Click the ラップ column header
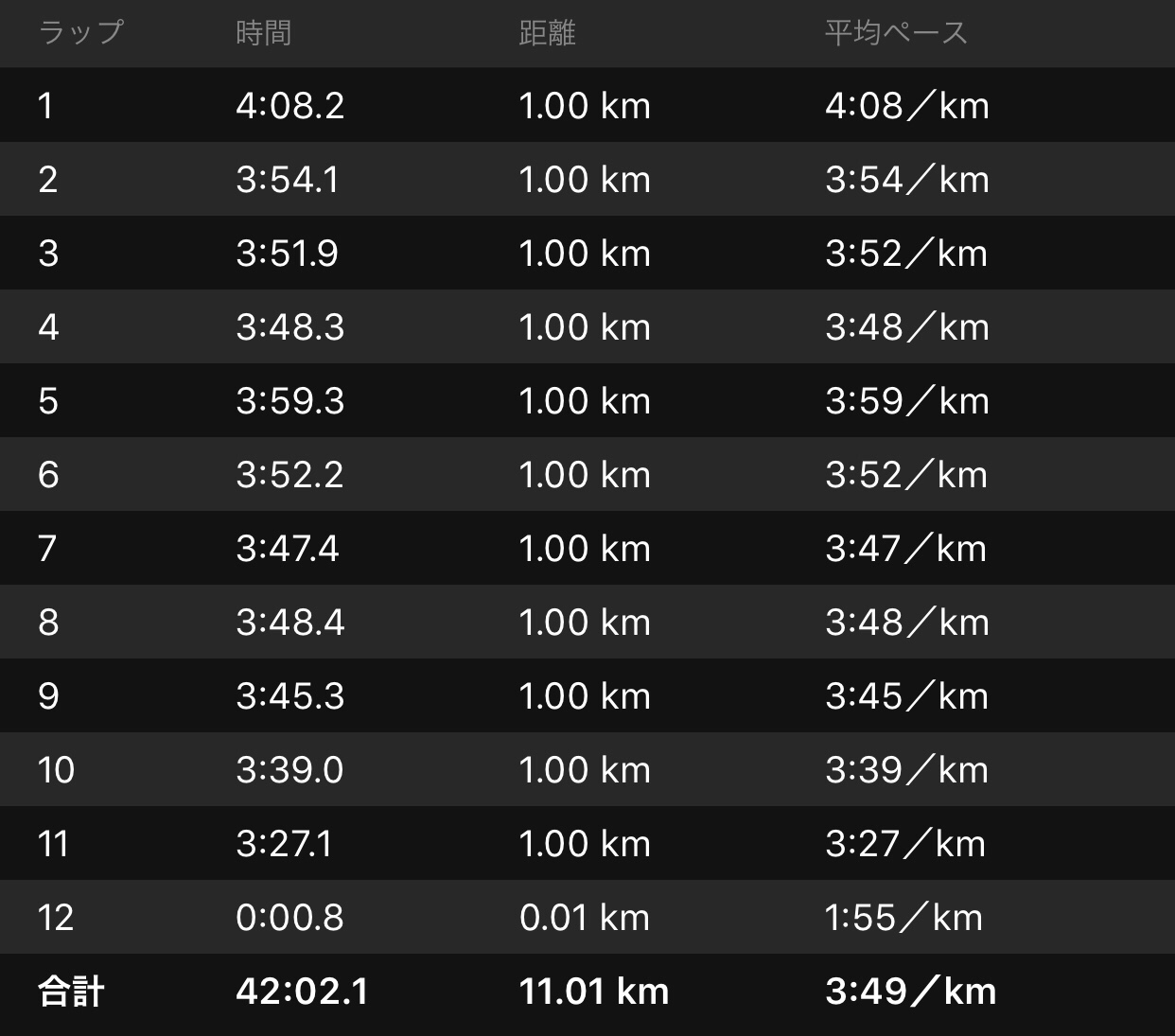The width and height of the screenshot is (1175, 1036). point(80,33)
